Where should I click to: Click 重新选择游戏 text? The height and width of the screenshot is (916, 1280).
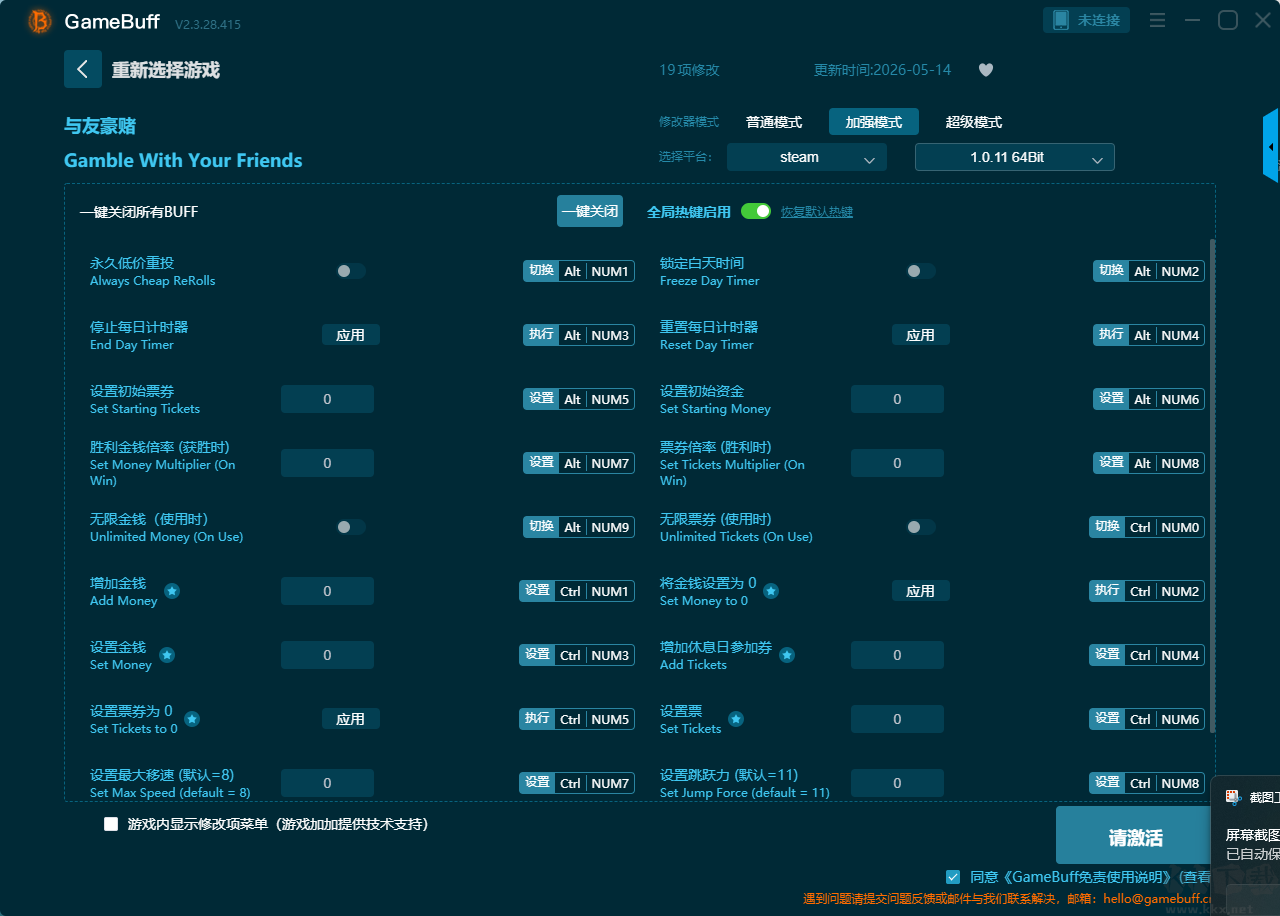pyautogui.click(x=165, y=70)
